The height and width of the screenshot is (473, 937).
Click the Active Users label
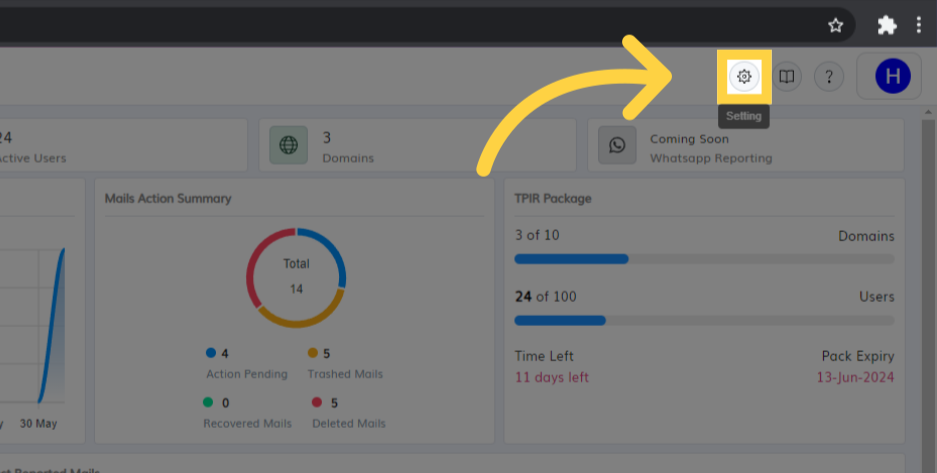click(33, 158)
